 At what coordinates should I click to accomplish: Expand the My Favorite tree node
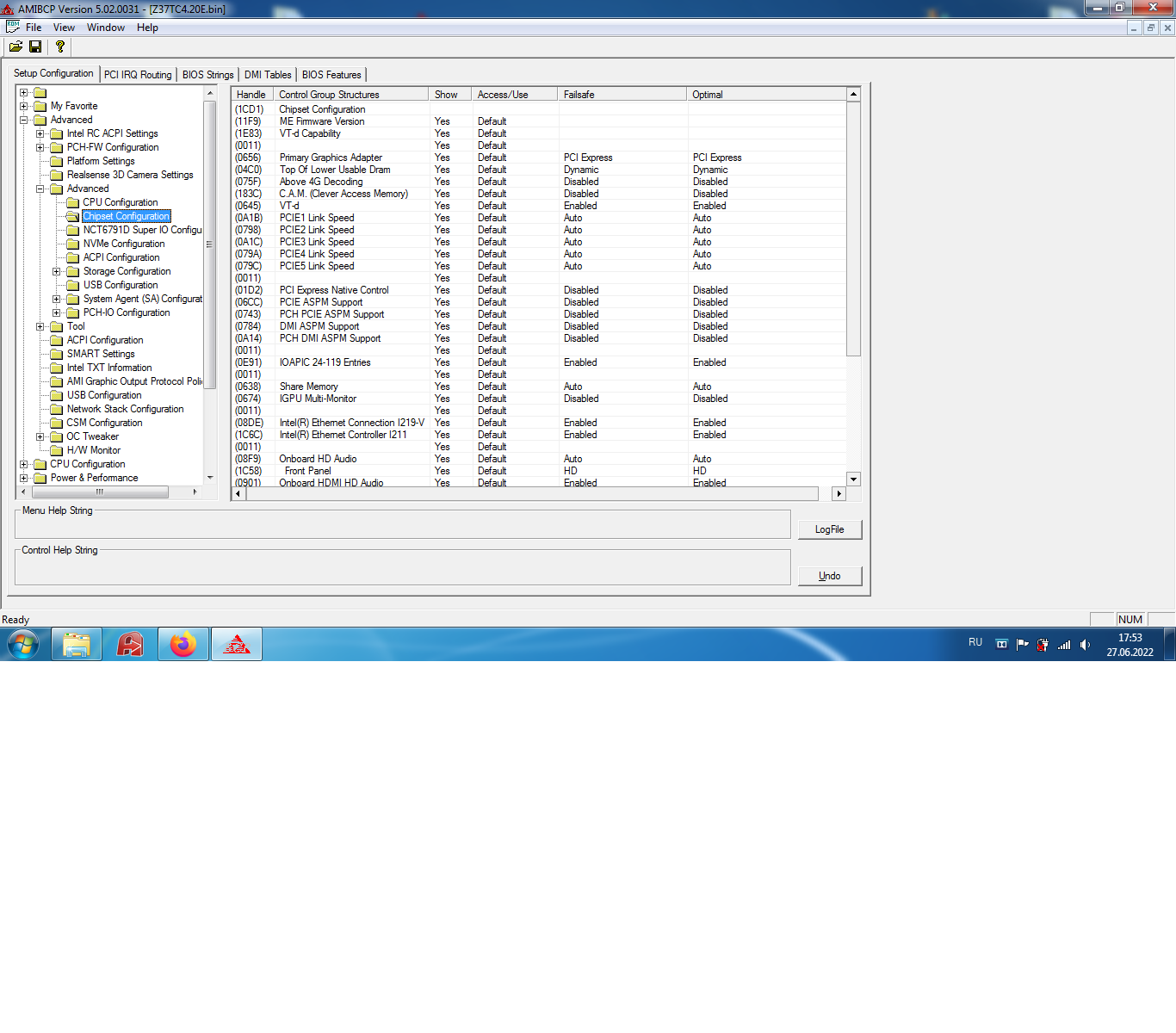pyautogui.click(x=24, y=106)
